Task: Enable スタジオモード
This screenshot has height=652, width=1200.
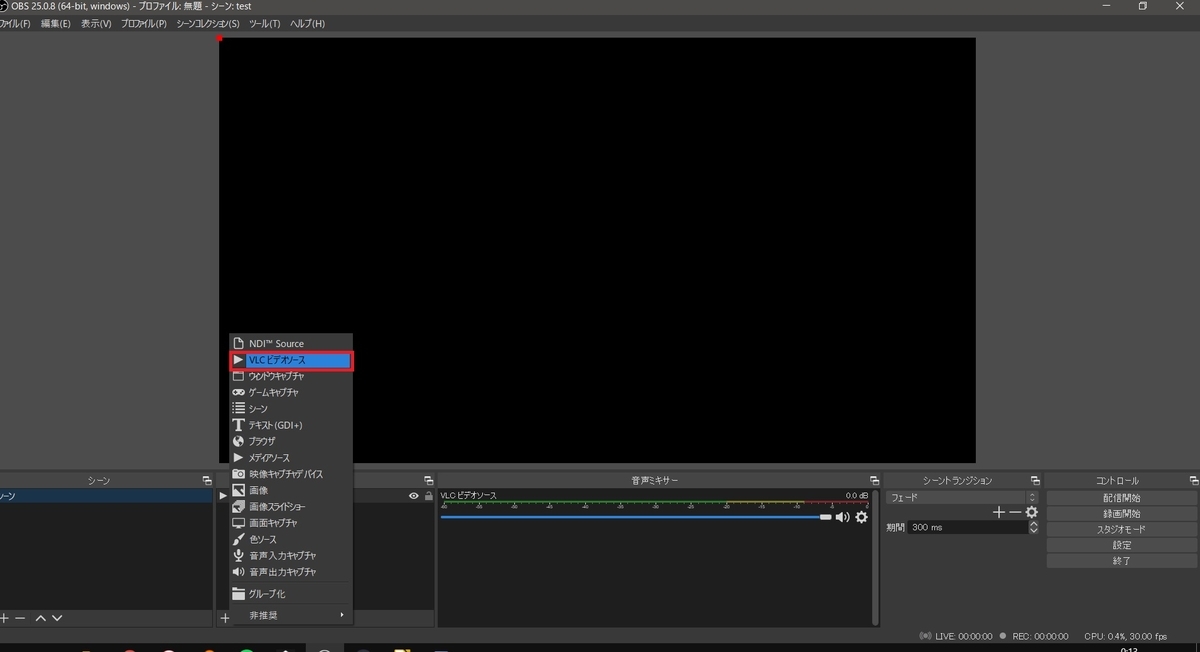Action: (x=1122, y=529)
